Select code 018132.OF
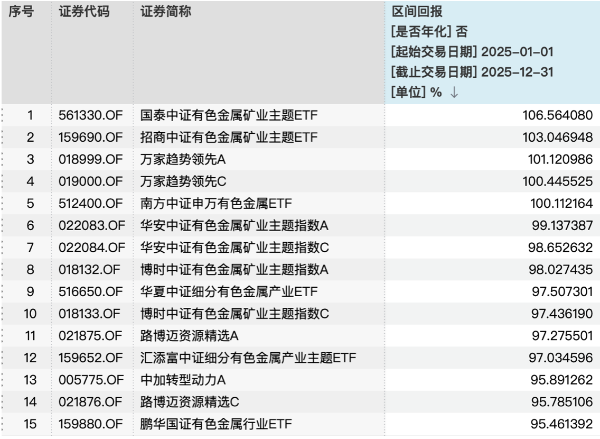 90,270
